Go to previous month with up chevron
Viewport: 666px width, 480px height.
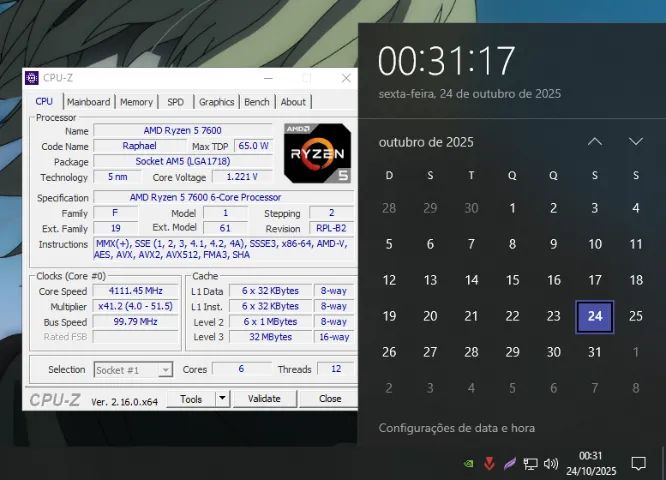(x=595, y=142)
